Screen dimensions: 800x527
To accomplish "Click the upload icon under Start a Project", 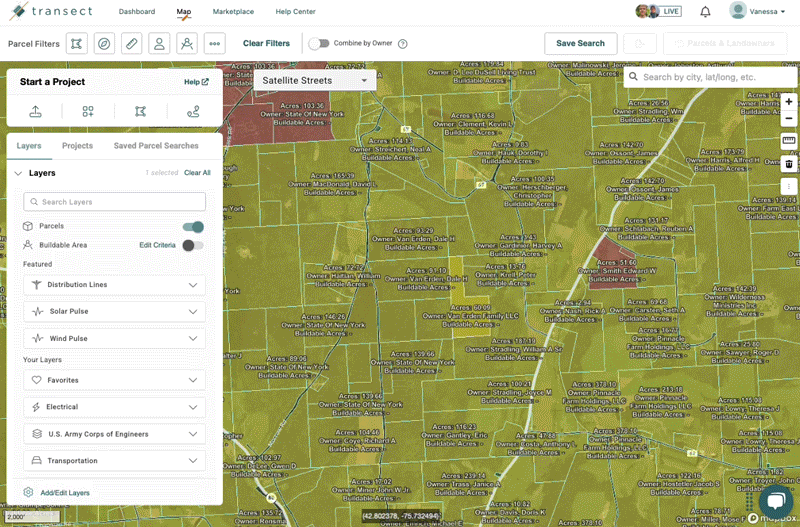I will [x=36, y=112].
